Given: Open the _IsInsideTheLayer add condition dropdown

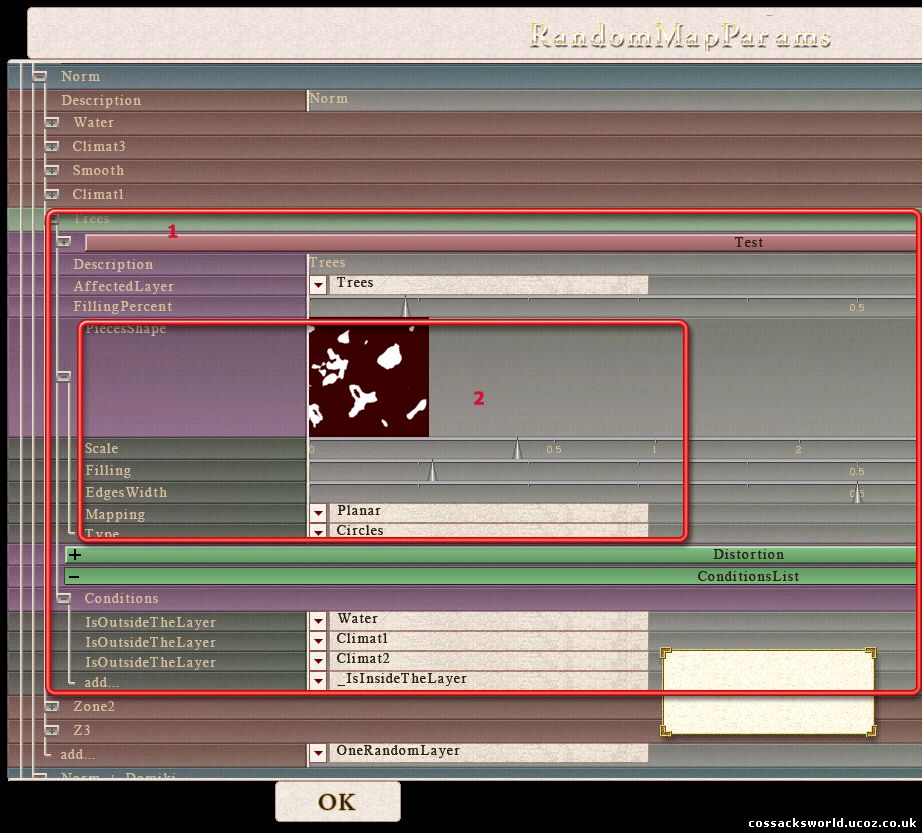Looking at the screenshot, I should pos(318,681).
